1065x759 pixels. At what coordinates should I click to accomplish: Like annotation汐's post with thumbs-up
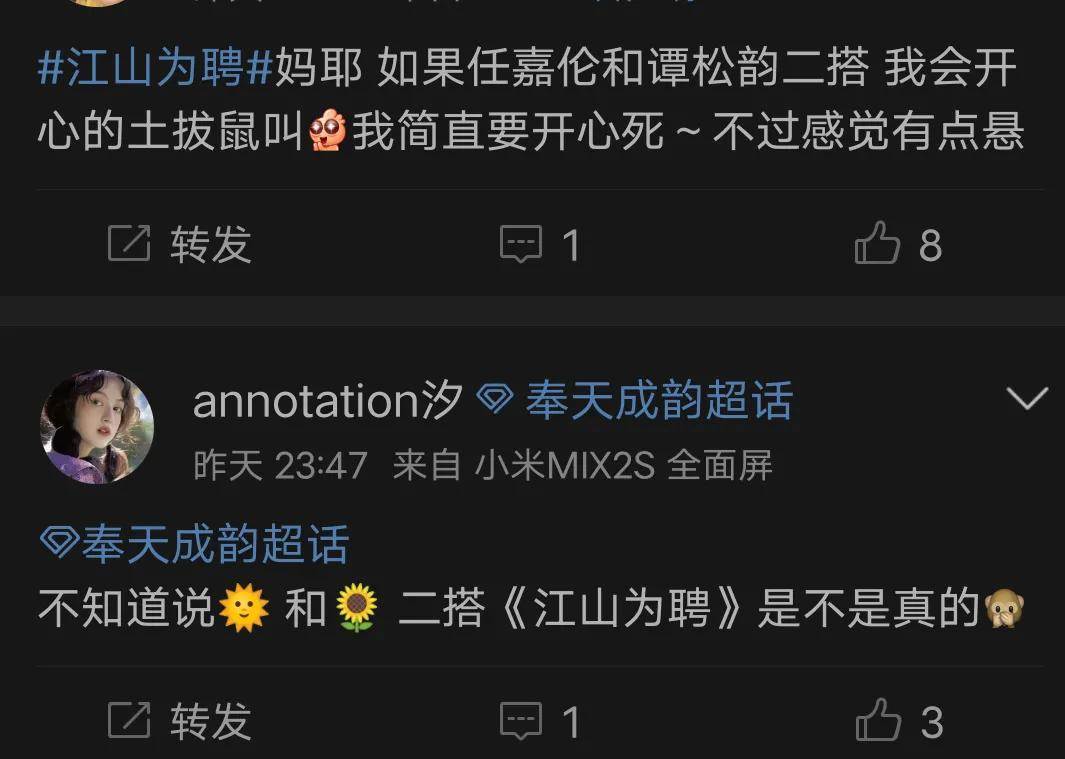pyautogui.click(x=877, y=720)
